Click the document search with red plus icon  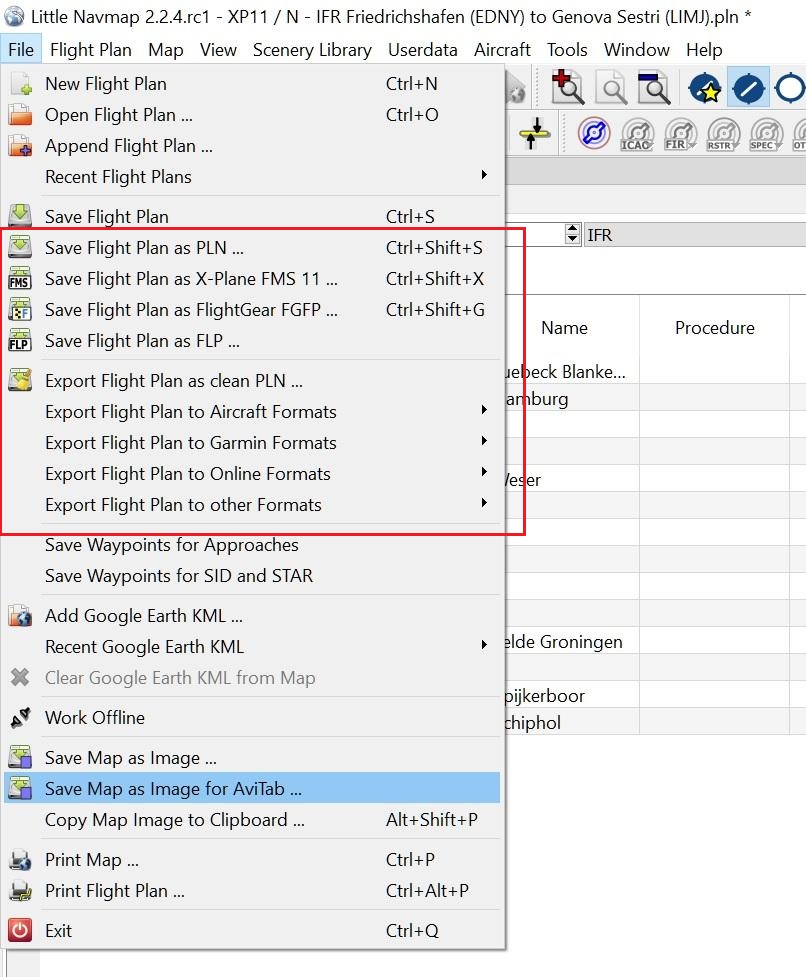coord(567,87)
